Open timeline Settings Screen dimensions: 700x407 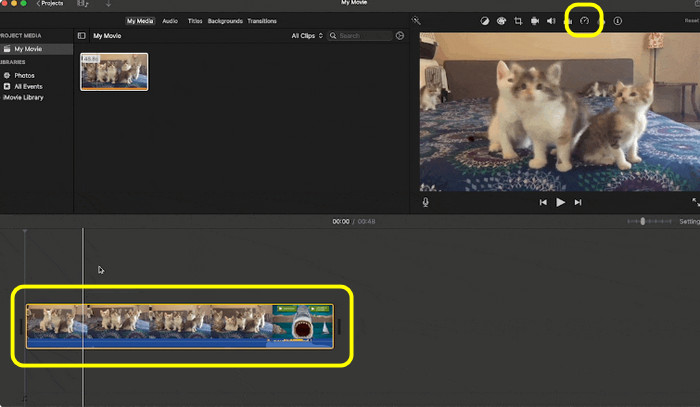click(689, 221)
